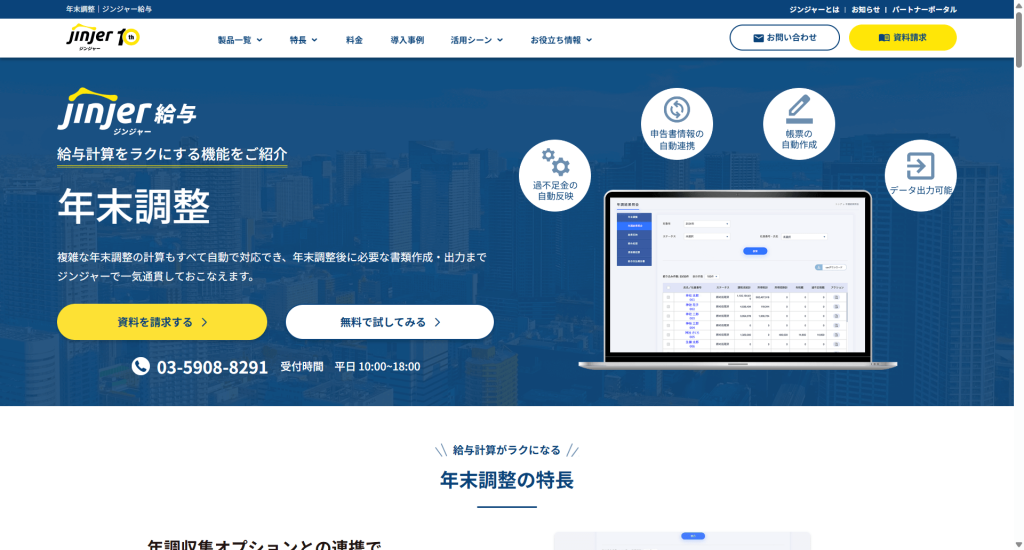Click the arrow in 無料で試してみる button
The height and width of the screenshot is (550, 1024).
click(438, 322)
